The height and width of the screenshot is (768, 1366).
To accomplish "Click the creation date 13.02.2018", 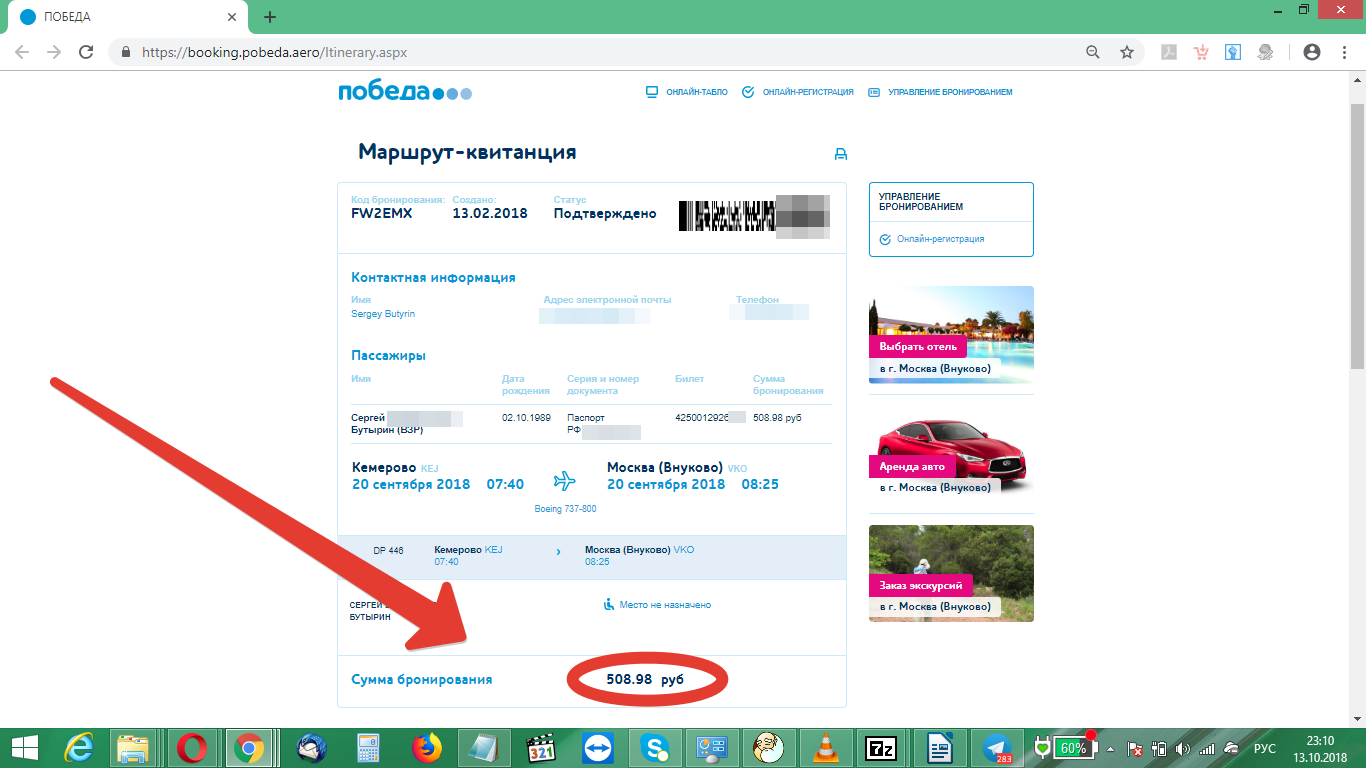I will tap(490, 213).
